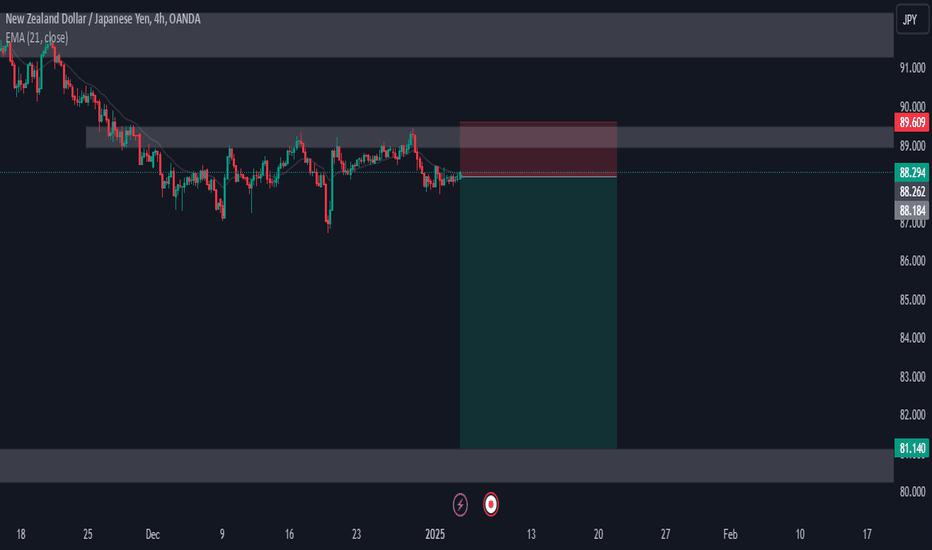Click the 85.000 level on price scale

pyautogui.click(x=912, y=300)
